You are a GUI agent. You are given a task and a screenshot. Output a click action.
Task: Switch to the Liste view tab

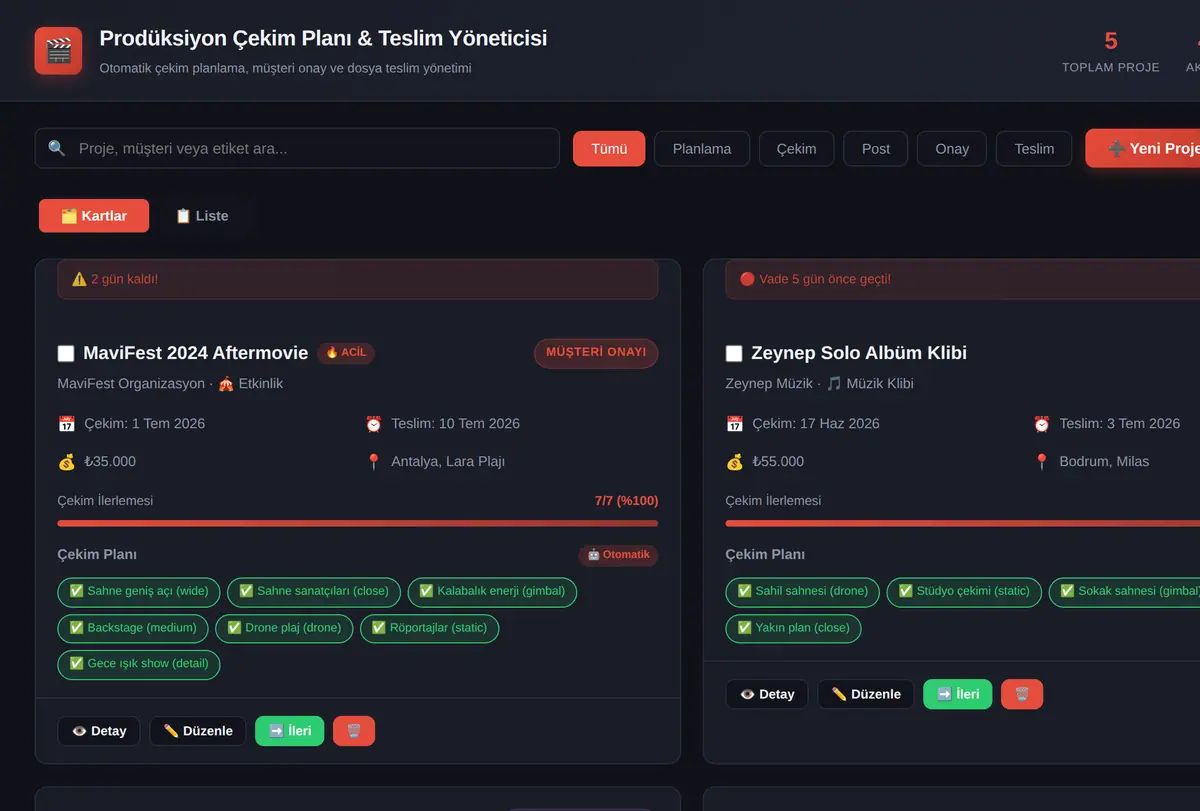pyautogui.click(x=202, y=216)
